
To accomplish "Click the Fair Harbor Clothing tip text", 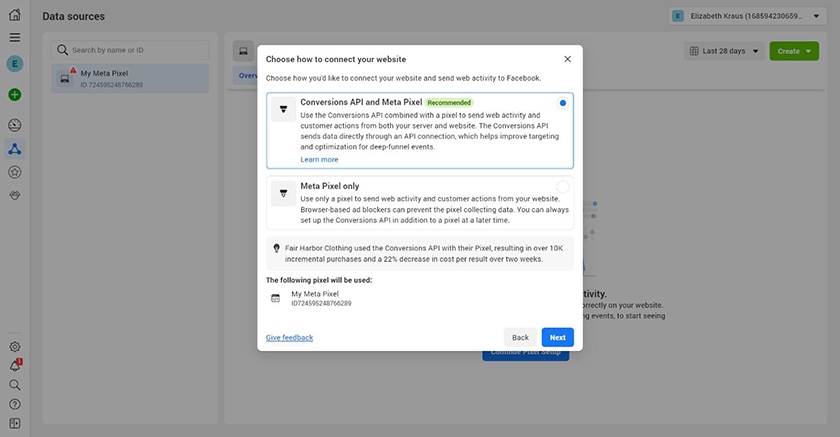I will pos(424,253).
